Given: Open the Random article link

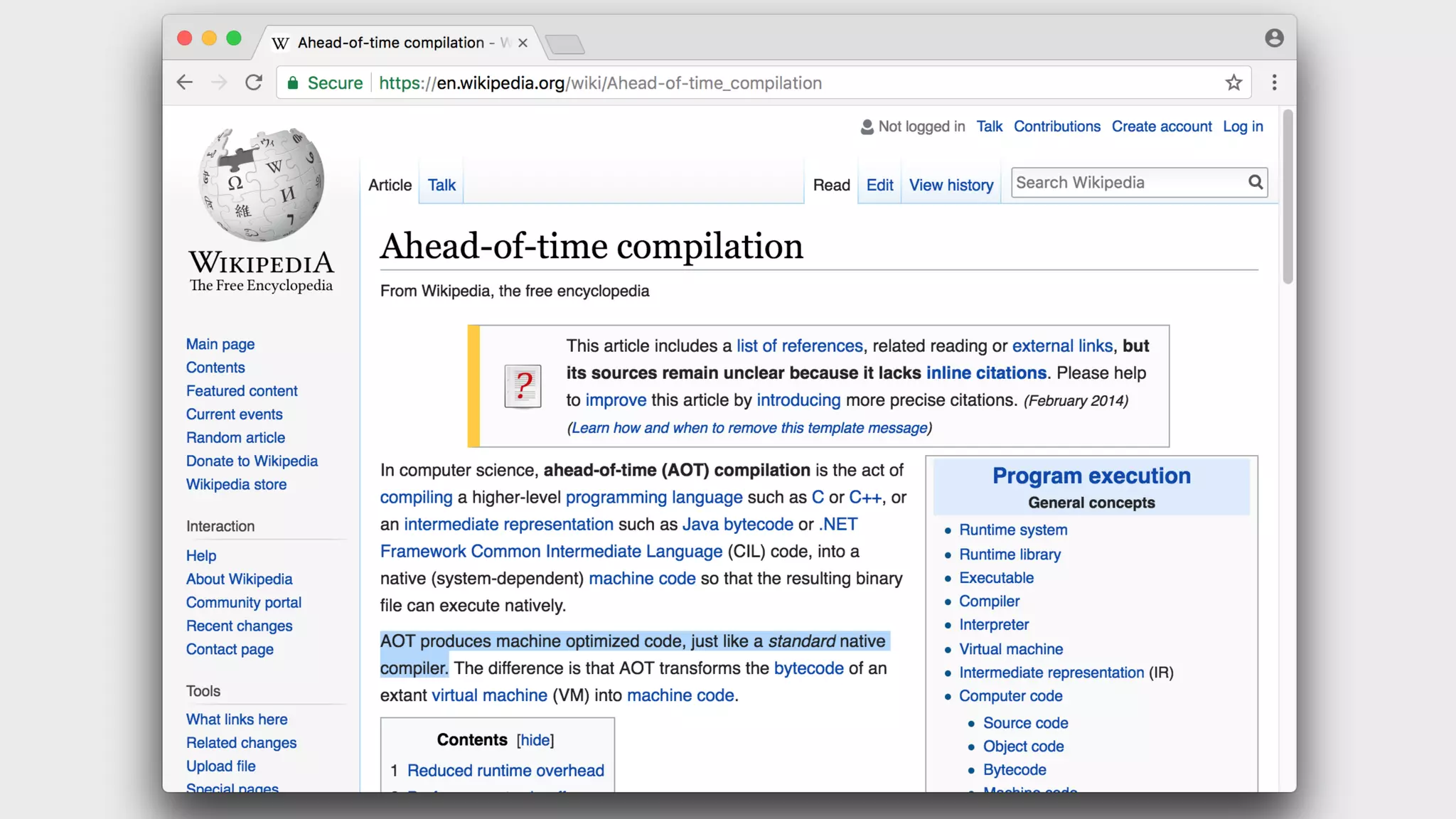Looking at the screenshot, I should coord(235,438).
